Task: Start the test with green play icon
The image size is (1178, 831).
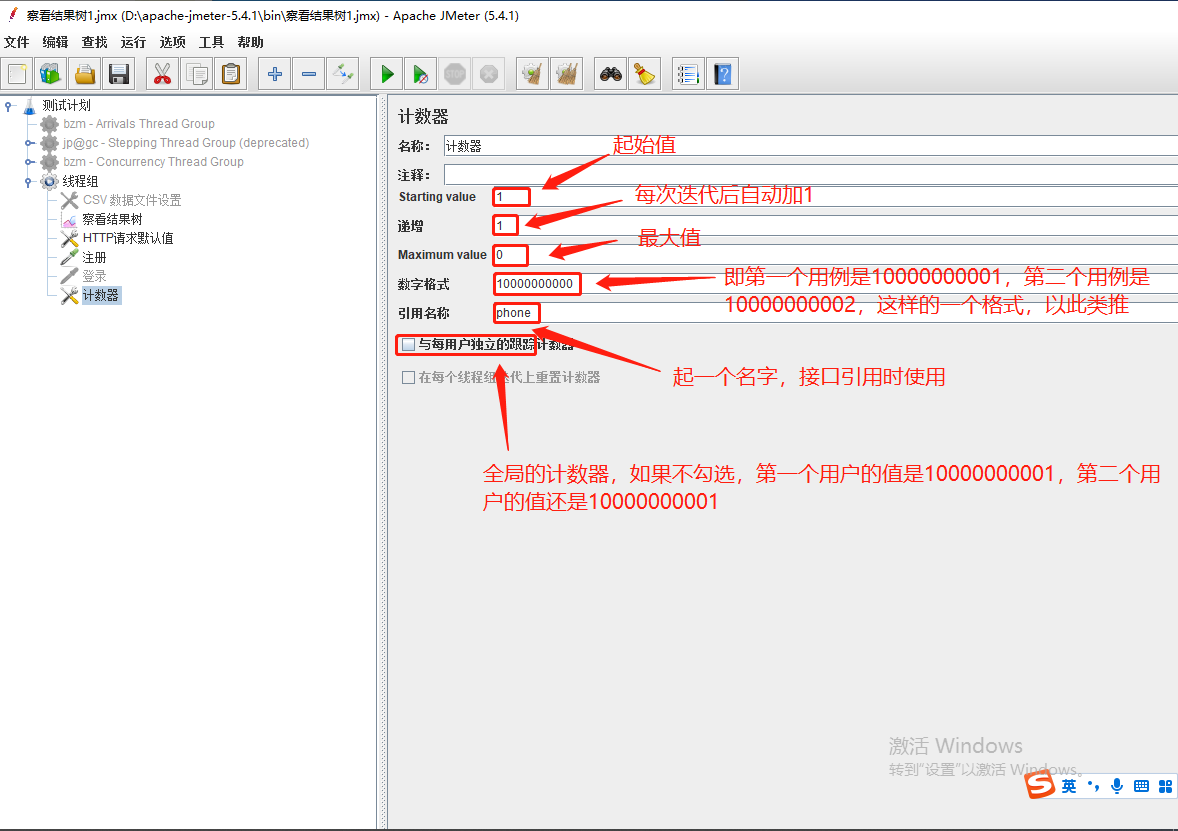Action: tap(387, 74)
